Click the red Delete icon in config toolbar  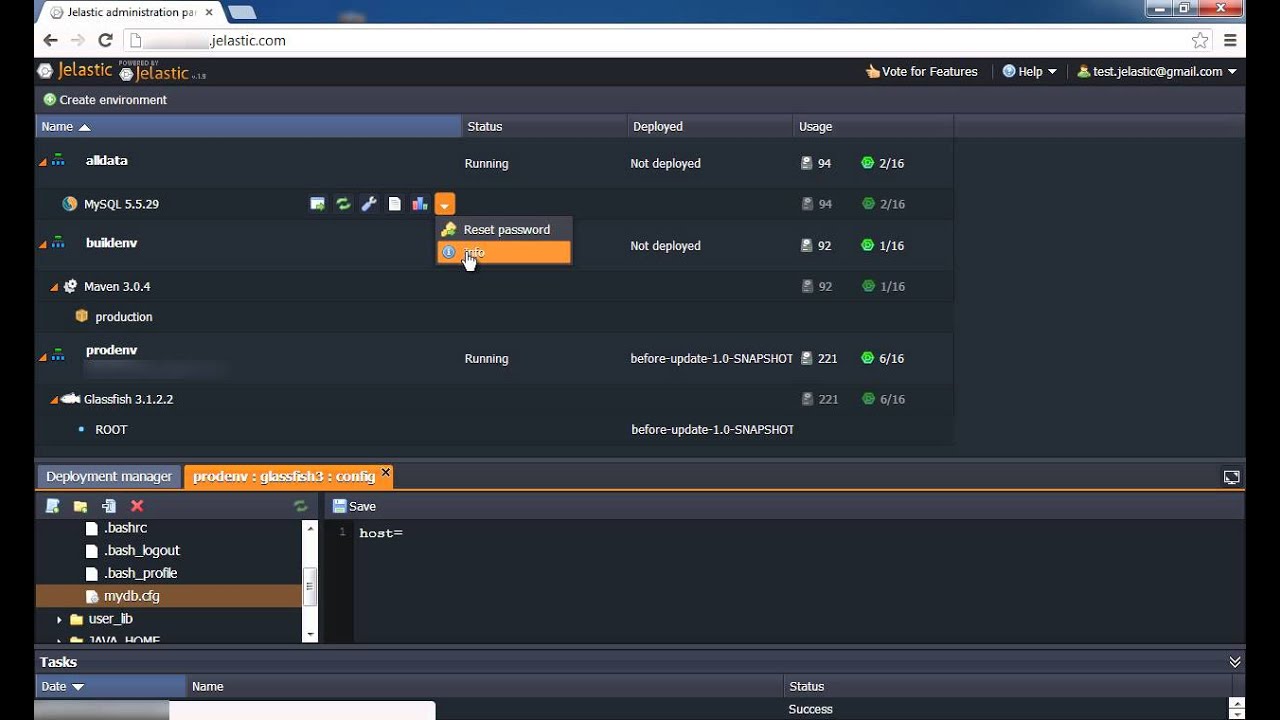(137, 506)
